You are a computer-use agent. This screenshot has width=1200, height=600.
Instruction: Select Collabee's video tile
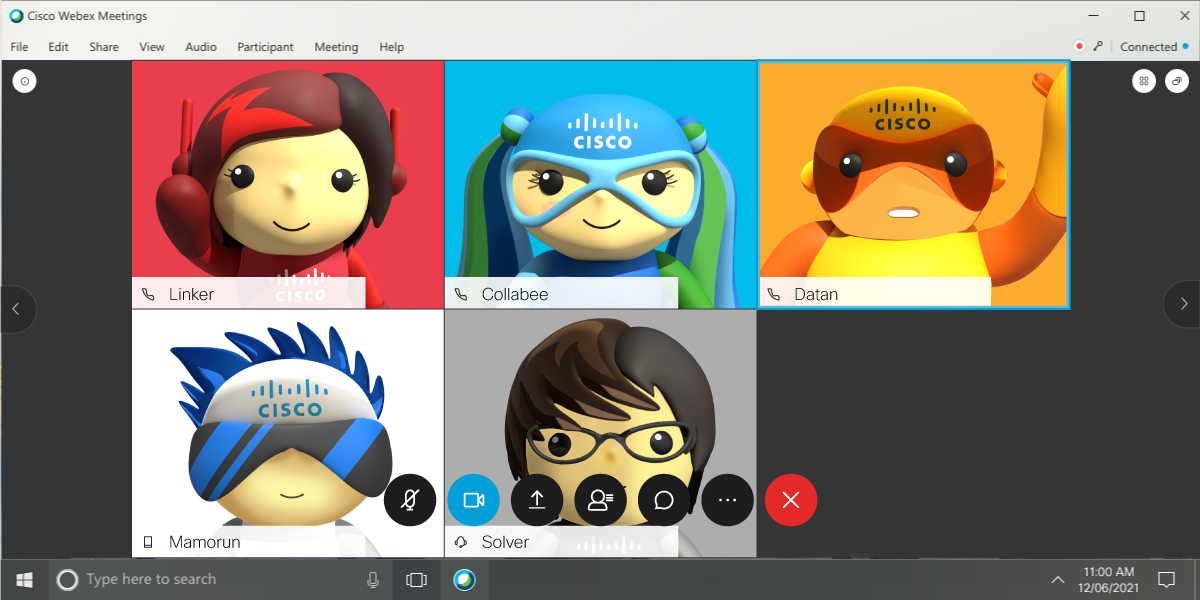pyautogui.click(x=601, y=185)
